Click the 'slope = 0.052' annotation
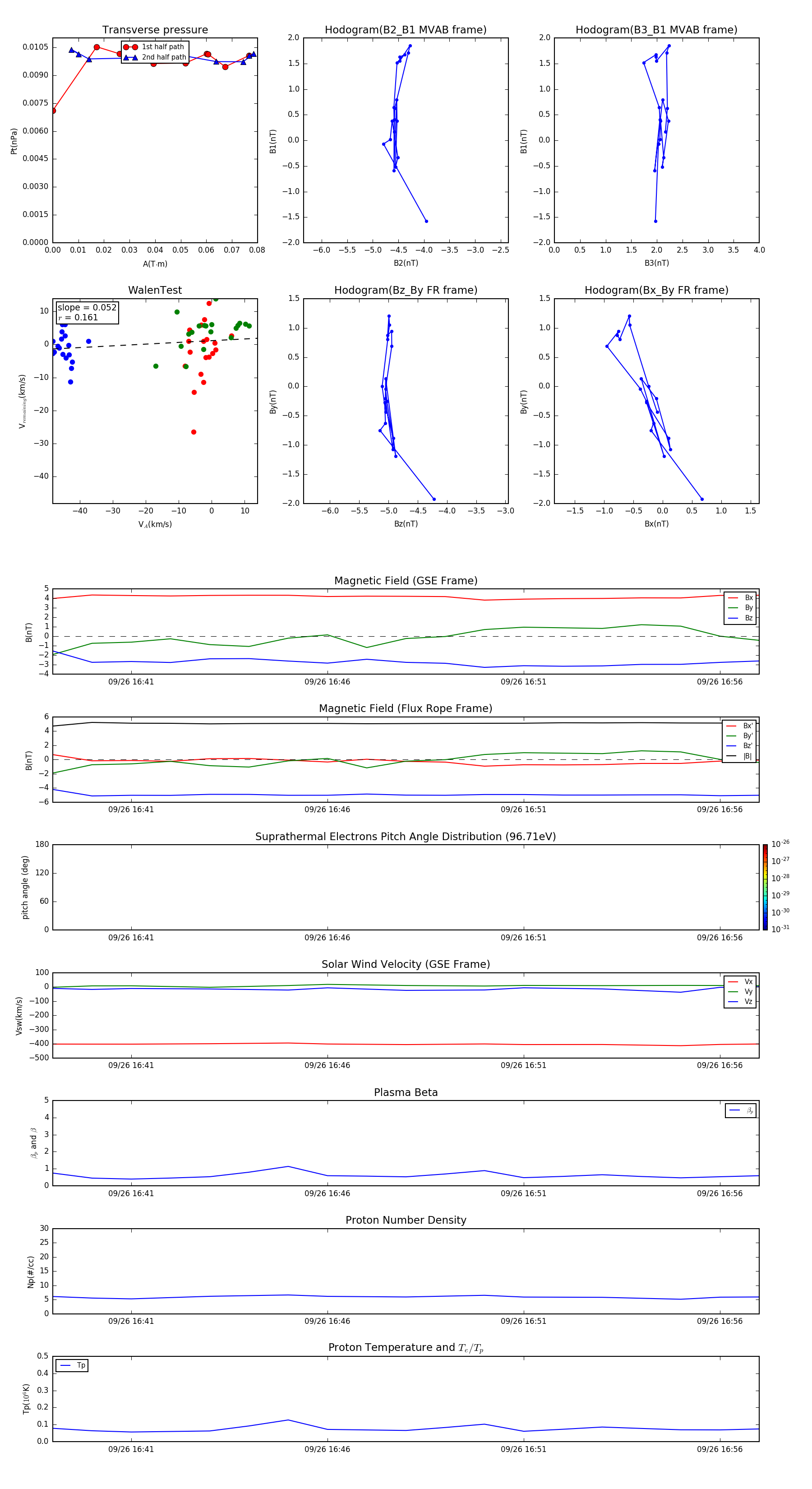Viewport: 812px width, 1489px height. [87, 308]
